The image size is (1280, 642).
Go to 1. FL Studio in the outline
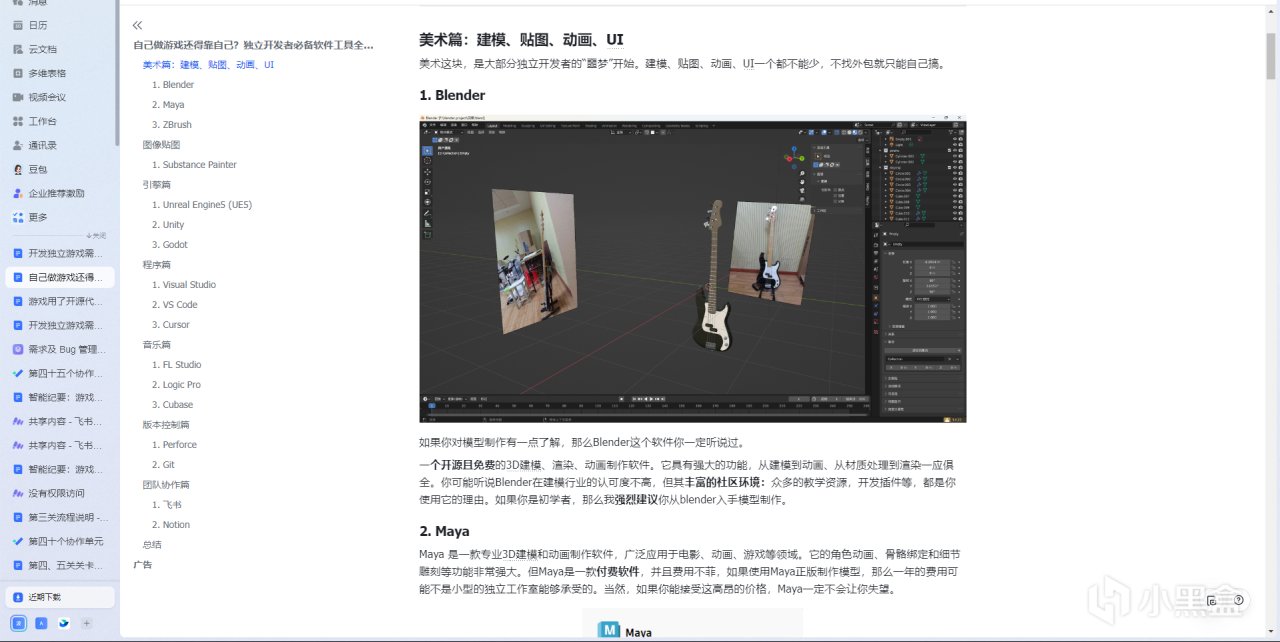point(177,365)
